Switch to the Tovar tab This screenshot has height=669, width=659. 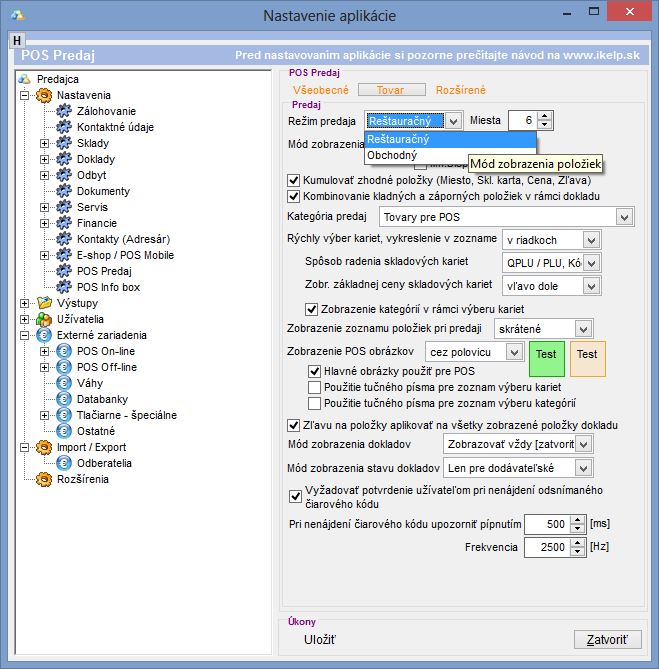coord(390,90)
